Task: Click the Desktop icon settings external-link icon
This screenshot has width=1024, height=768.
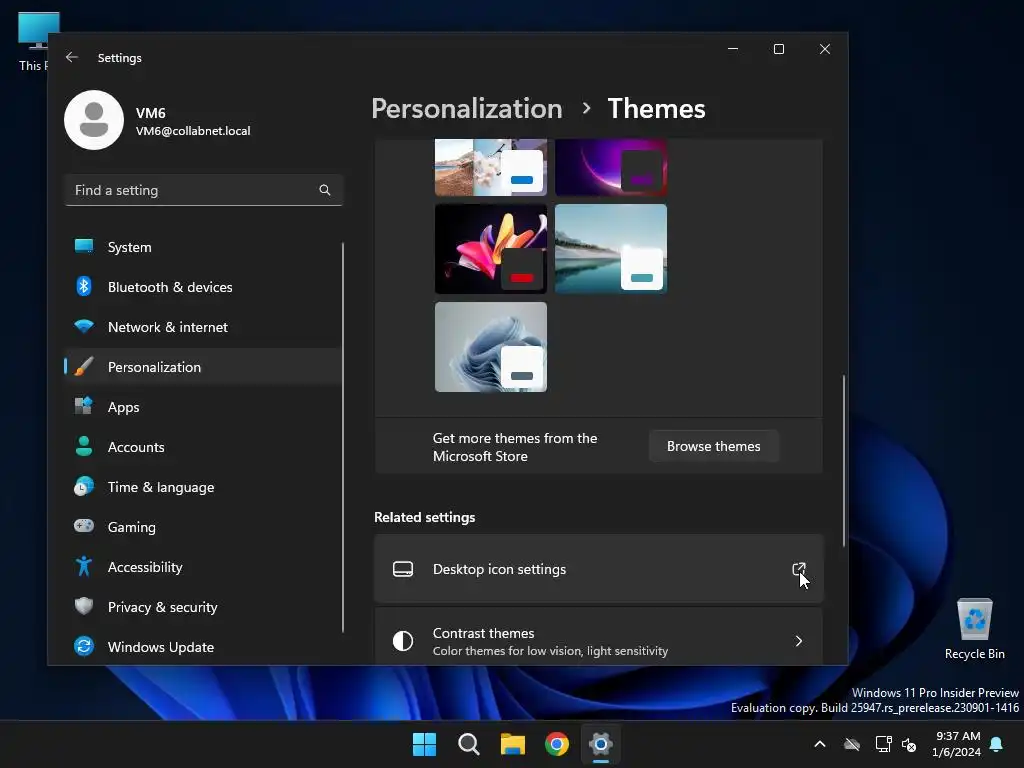Action: (799, 569)
